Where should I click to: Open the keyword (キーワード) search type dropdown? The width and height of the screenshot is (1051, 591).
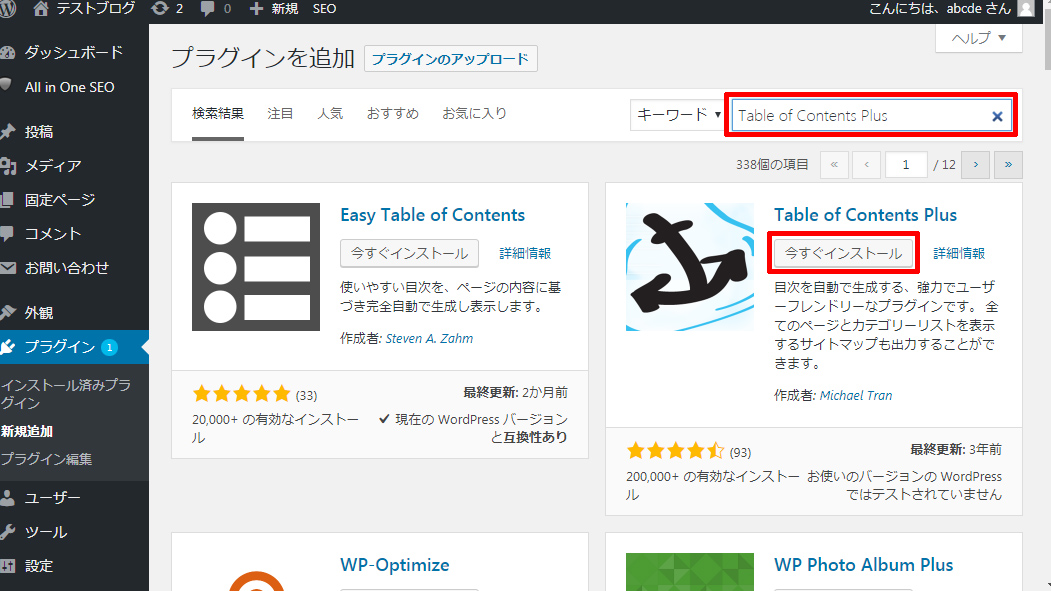pos(677,115)
